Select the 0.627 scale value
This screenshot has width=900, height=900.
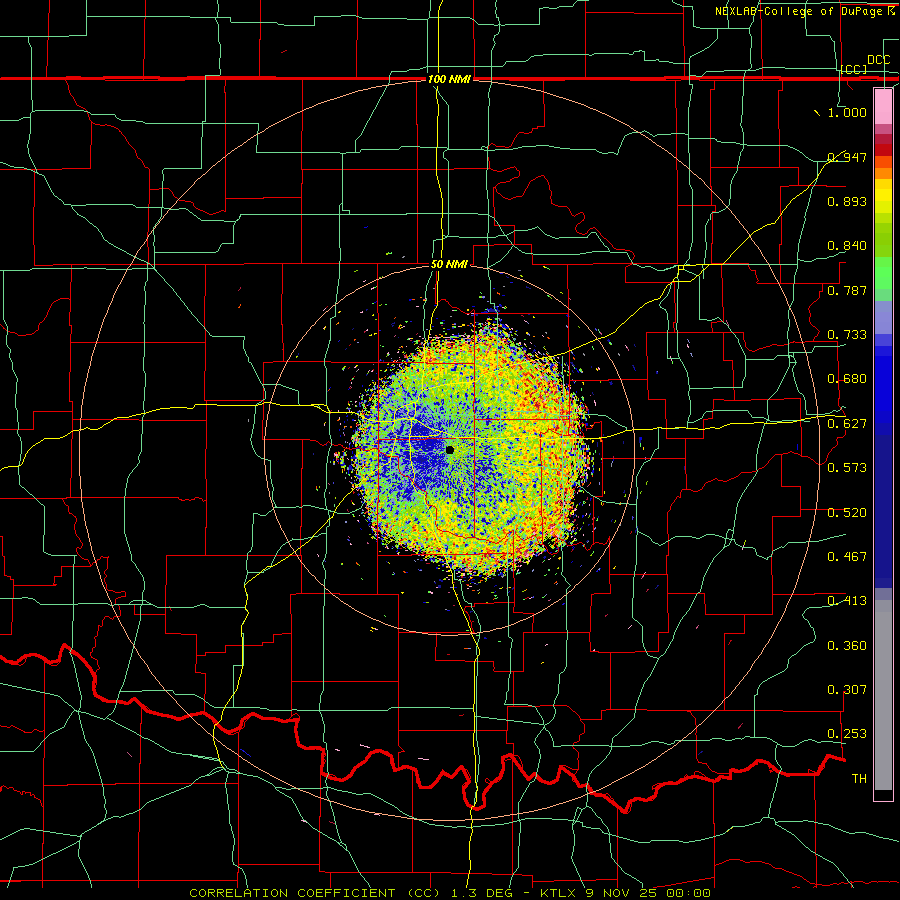click(x=847, y=424)
